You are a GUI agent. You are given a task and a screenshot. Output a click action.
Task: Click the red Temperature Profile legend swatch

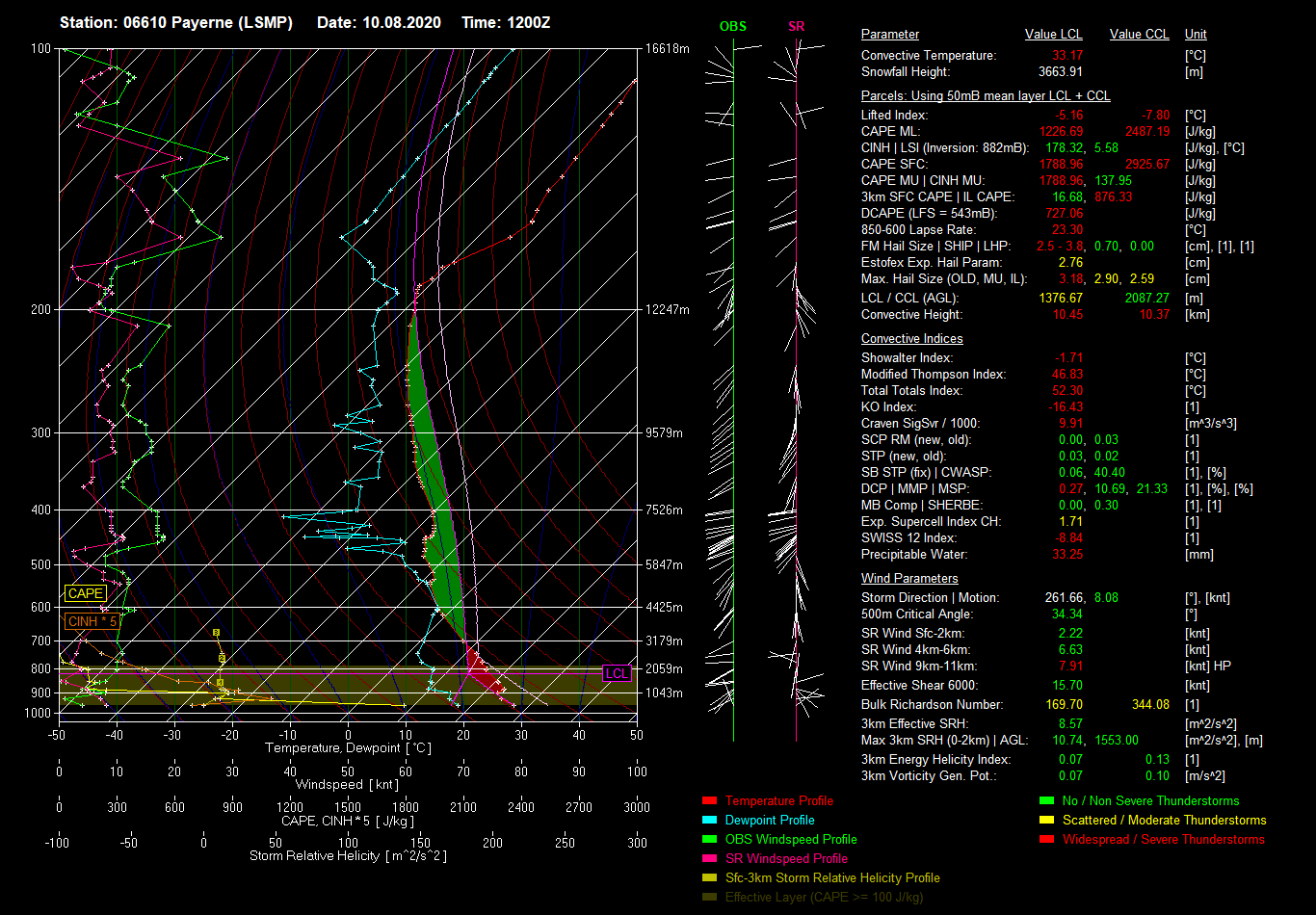709,801
